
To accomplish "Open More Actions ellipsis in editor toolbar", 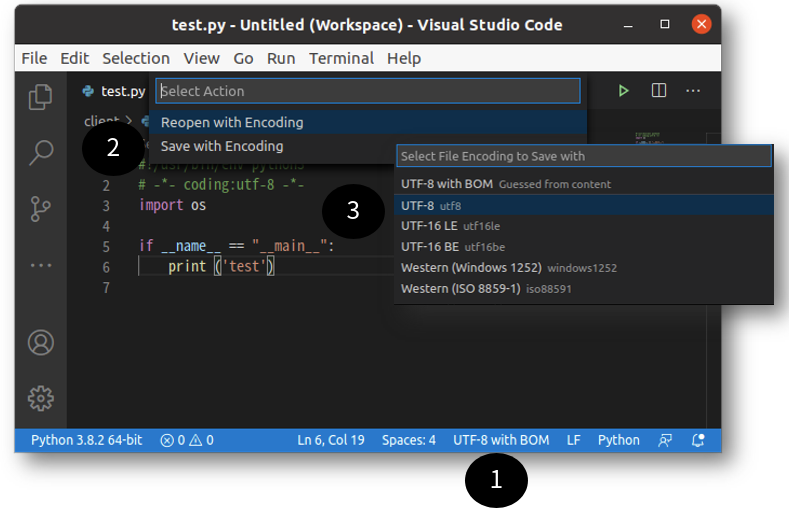I will [x=693, y=91].
